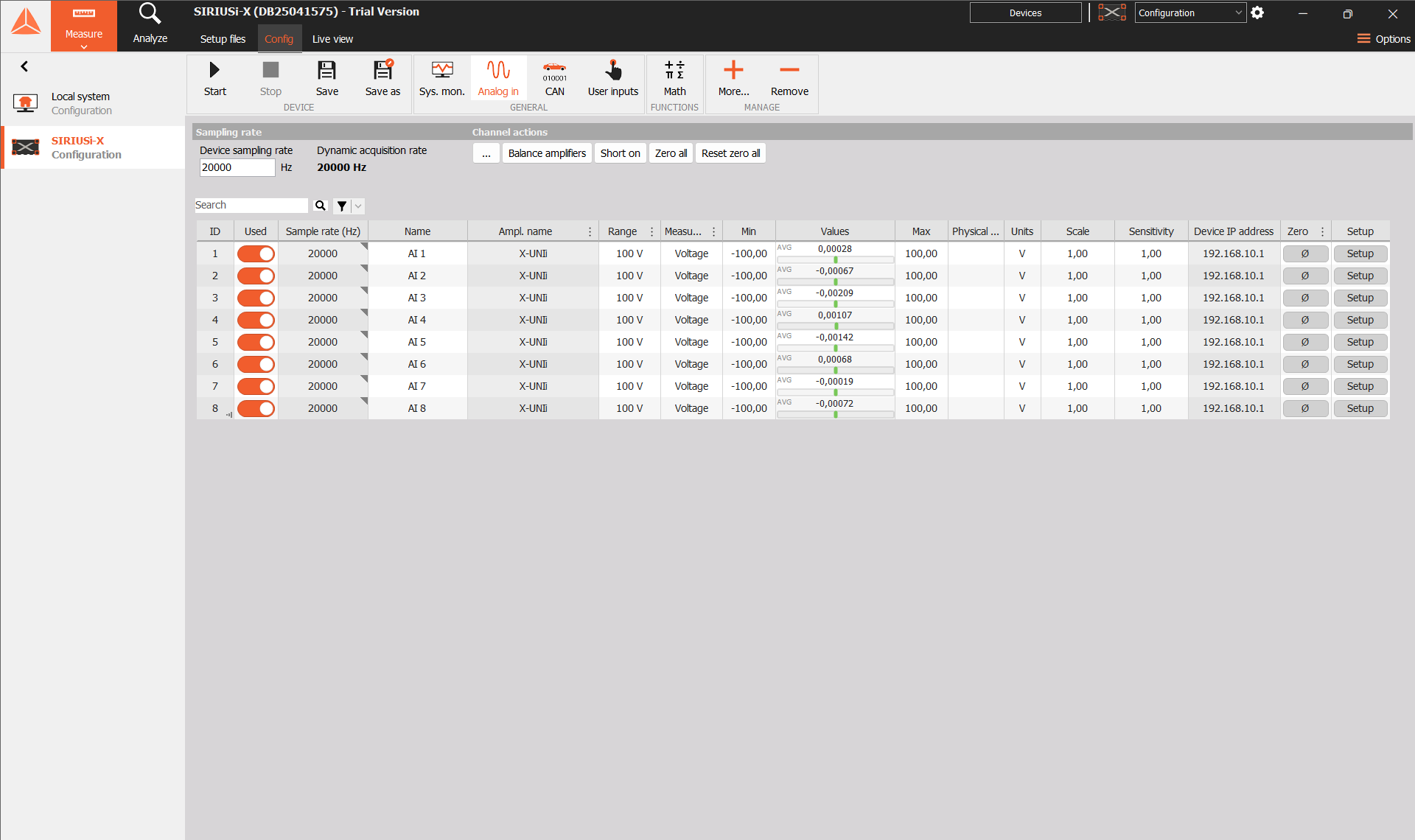Open the Range column options menu

[651, 231]
